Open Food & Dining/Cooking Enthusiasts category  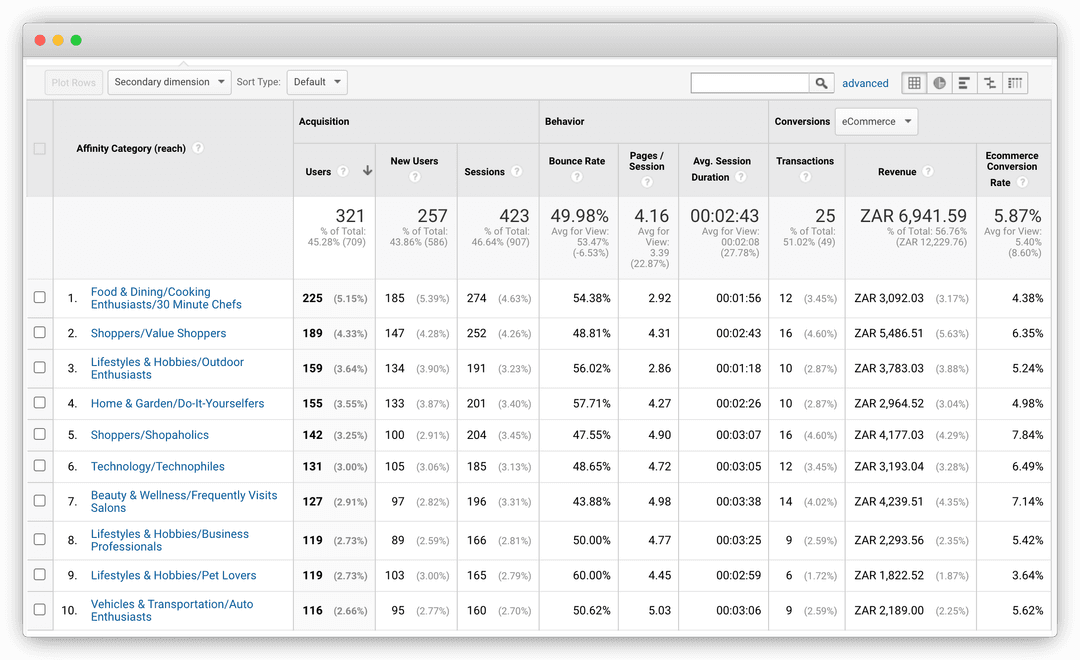pos(166,298)
